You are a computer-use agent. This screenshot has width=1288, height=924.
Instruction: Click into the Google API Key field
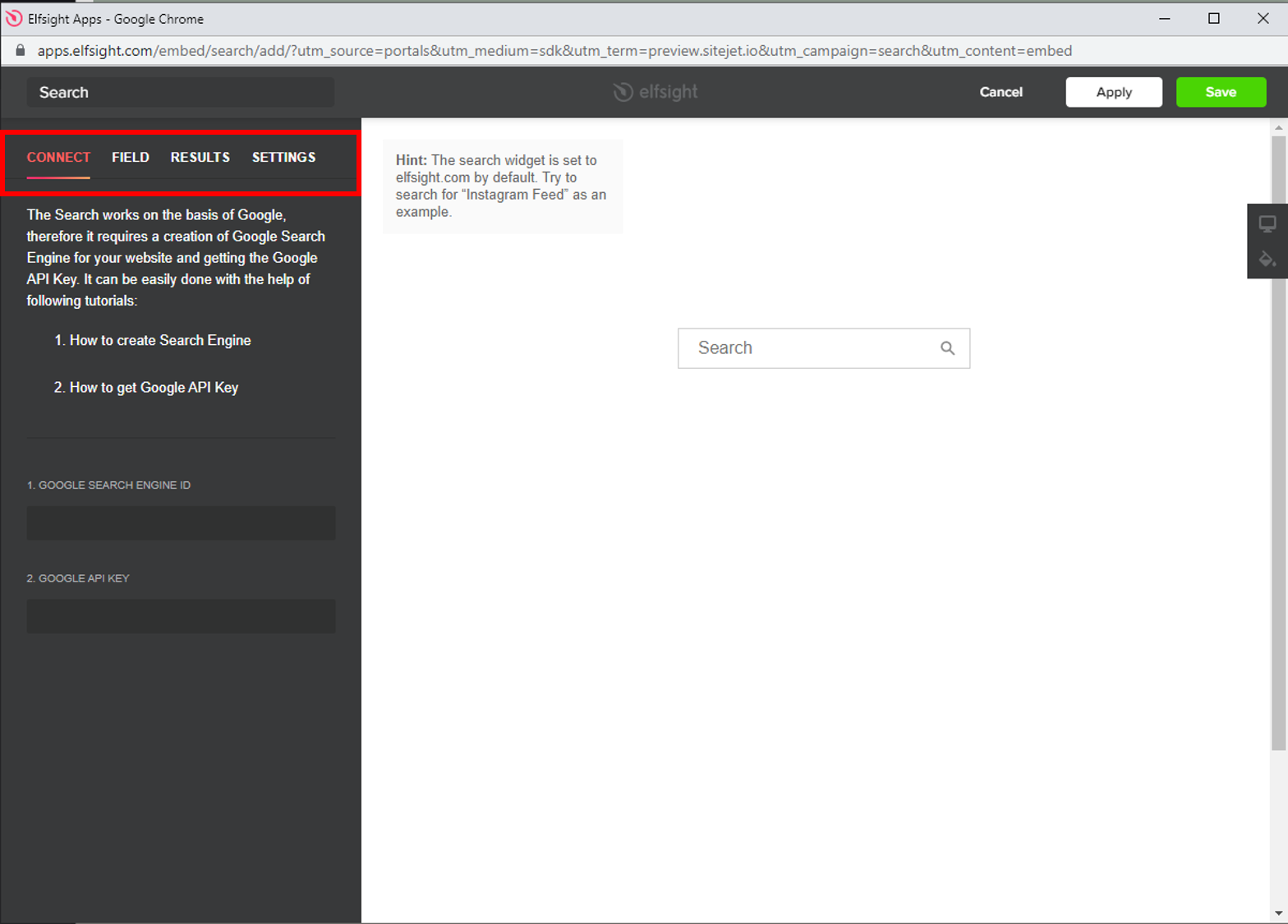181,616
